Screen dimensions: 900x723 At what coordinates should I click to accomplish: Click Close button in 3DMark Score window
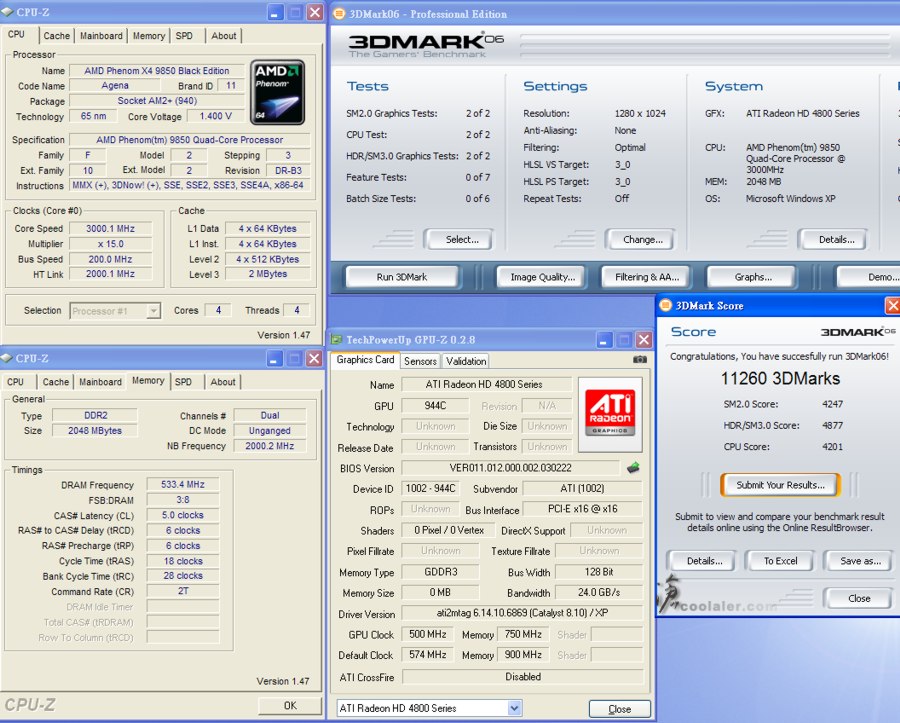(858, 598)
